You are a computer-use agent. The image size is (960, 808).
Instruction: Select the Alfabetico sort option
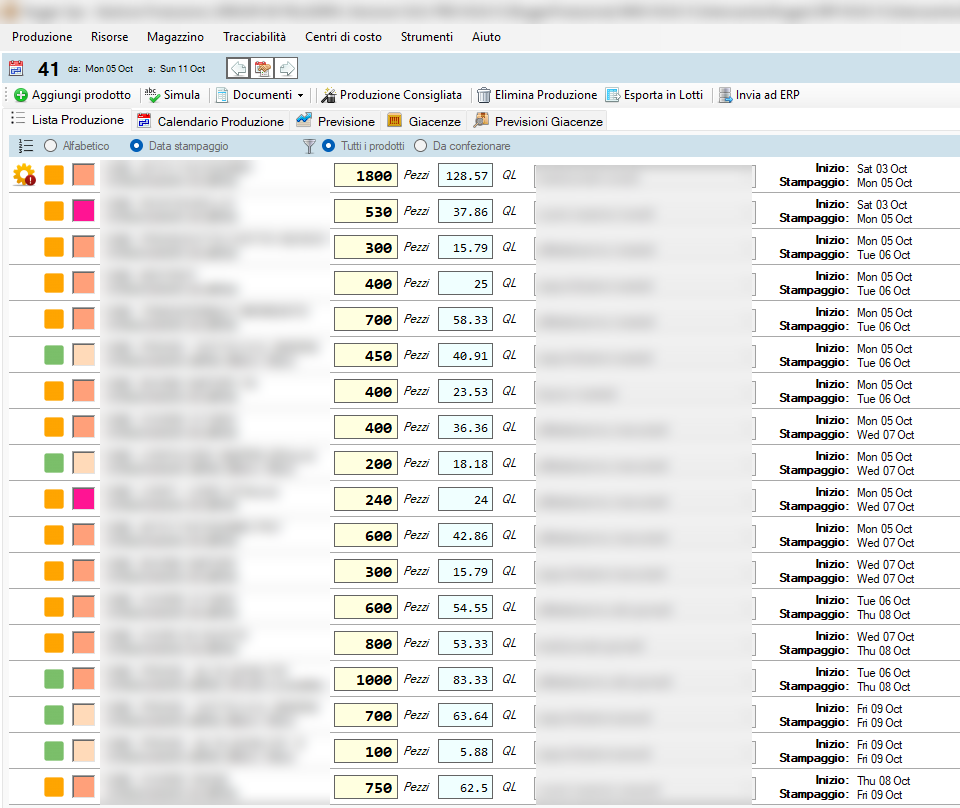pos(51,146)
